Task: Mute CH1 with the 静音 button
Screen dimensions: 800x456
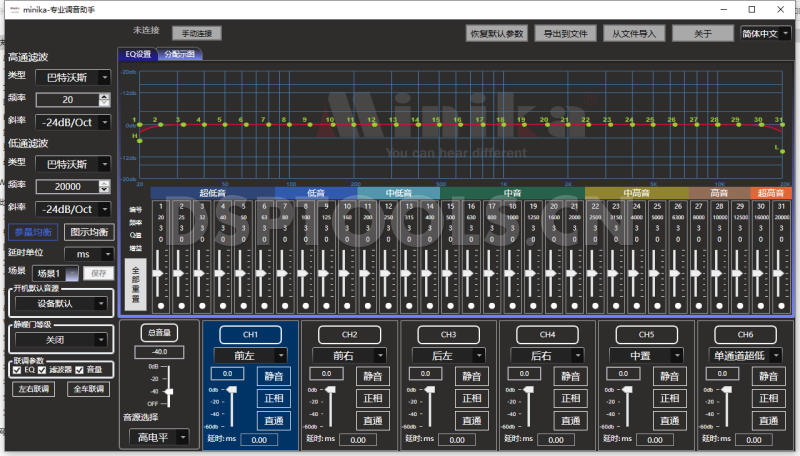Action: pos(273,376)
